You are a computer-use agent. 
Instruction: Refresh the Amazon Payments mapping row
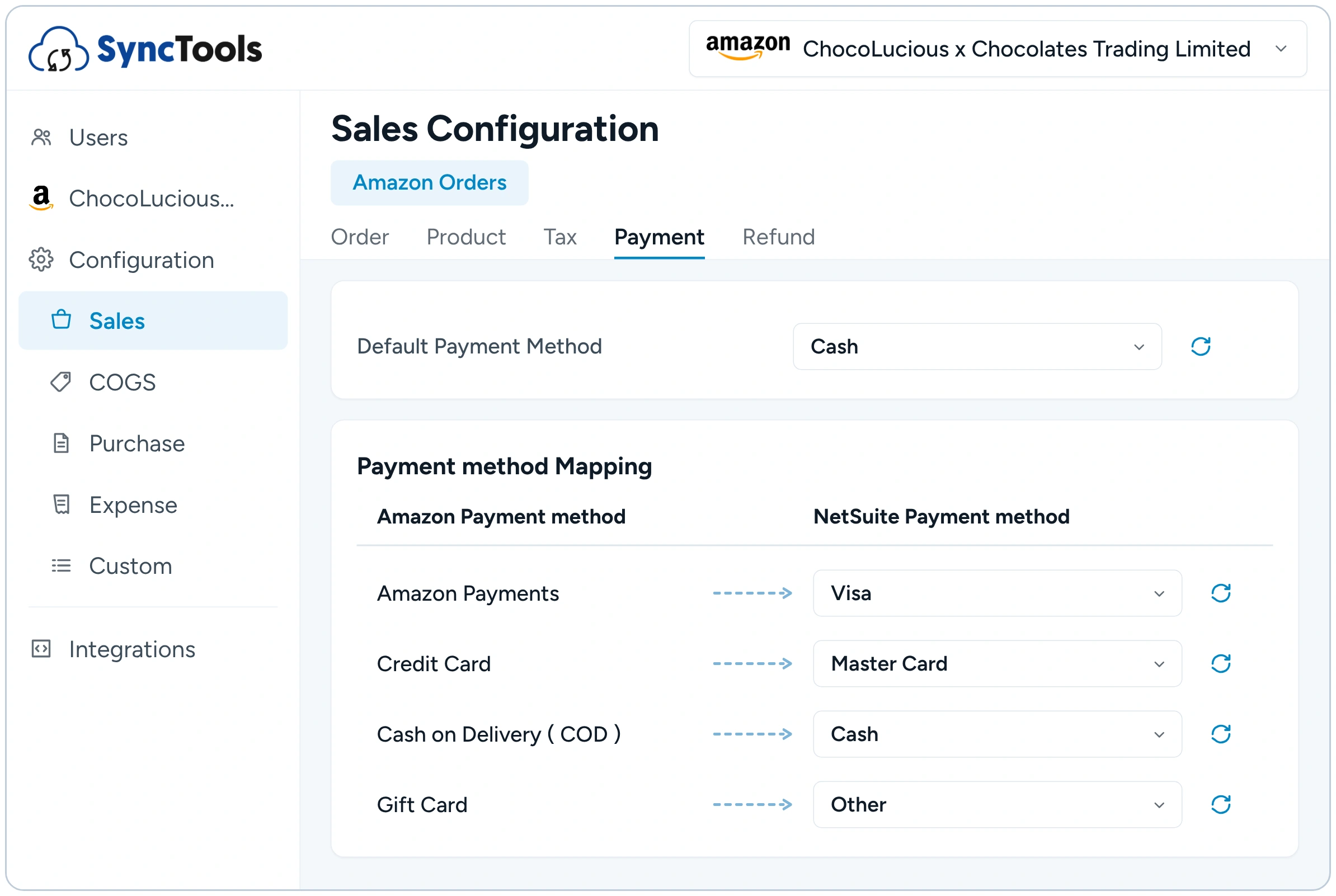[1220, 593]
